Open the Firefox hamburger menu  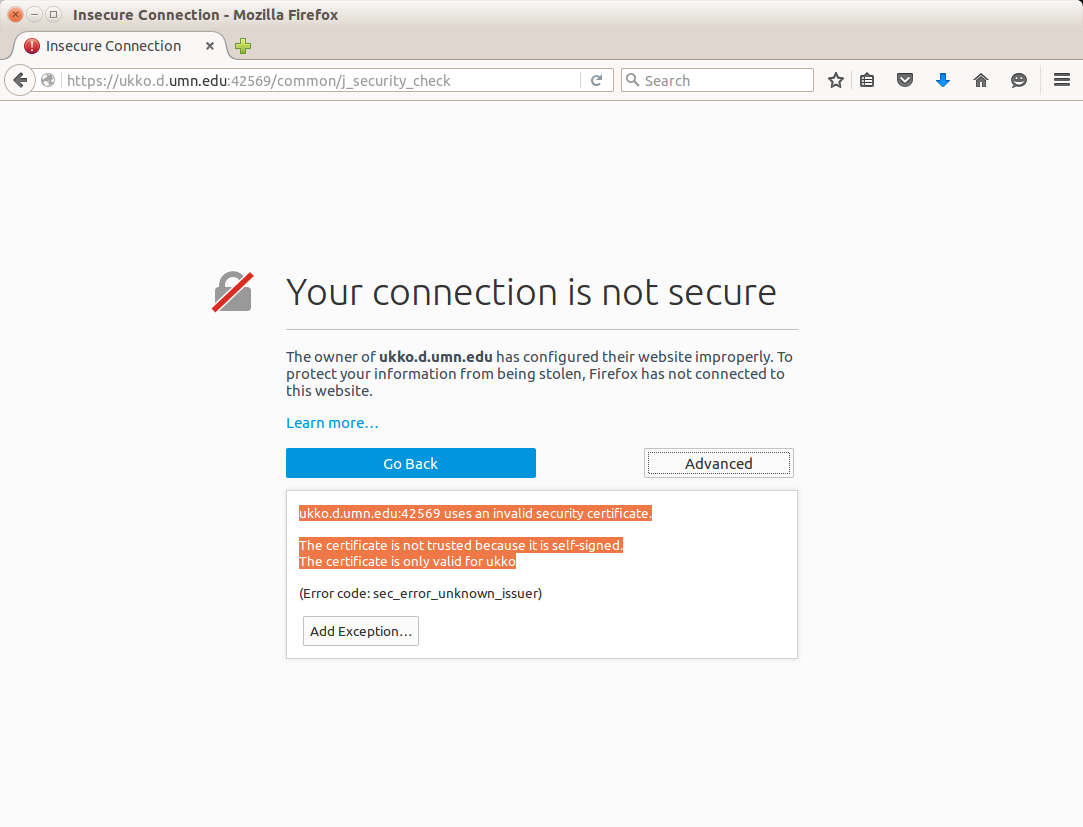(1062, 81)
